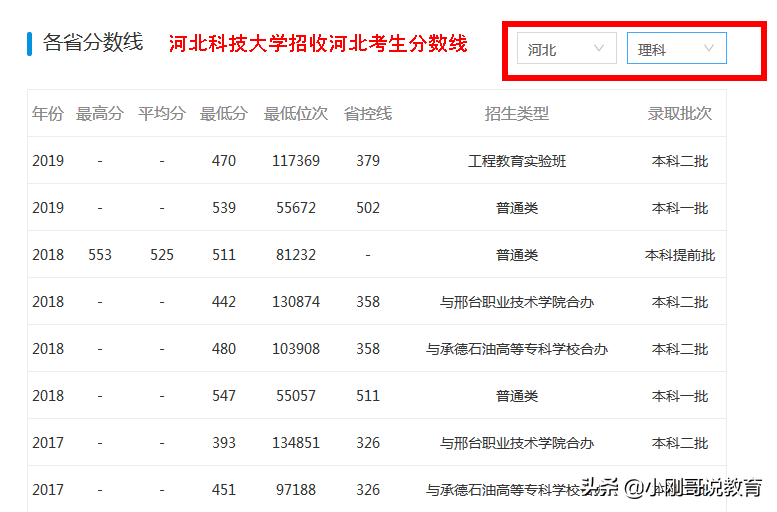The height and width of the screenshot is (512, 777).
Task: Select the 工程教育实验班 enrollment type cell
Action: point(516,161)
